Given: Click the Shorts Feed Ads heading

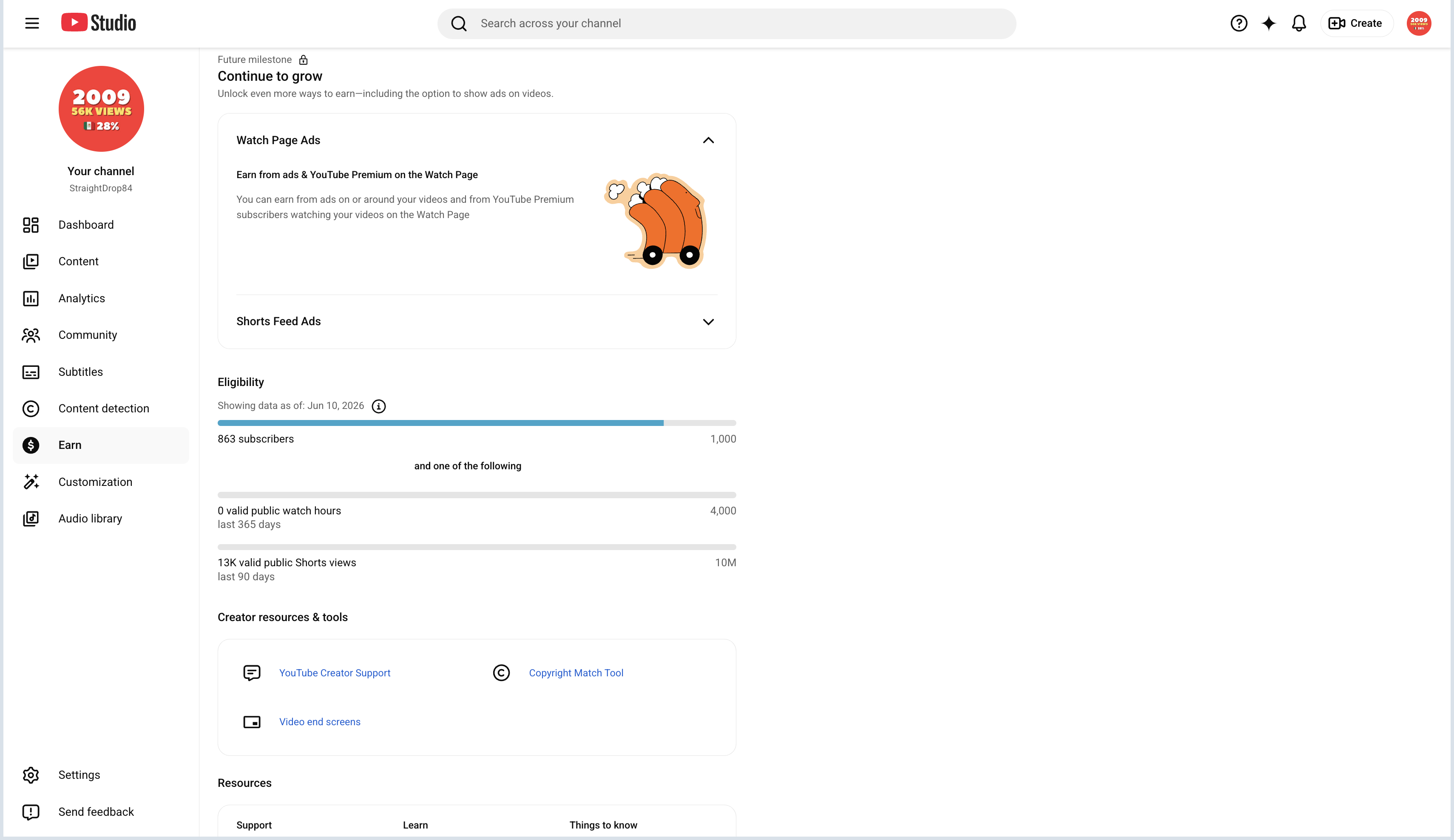Looking at the screenshot, I should (279, 321).
